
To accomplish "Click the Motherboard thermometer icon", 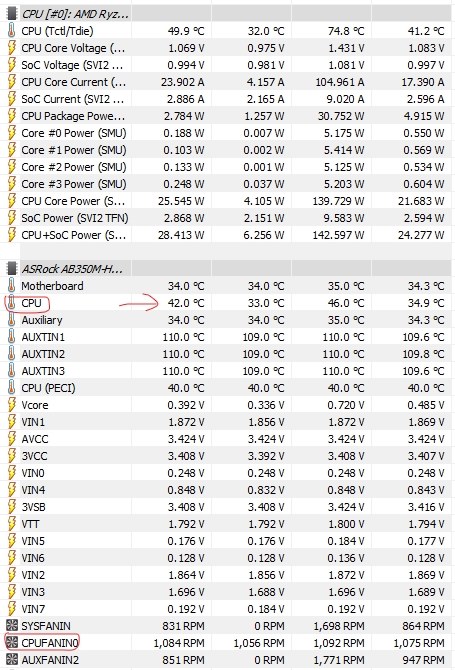I will coord(12,286).
